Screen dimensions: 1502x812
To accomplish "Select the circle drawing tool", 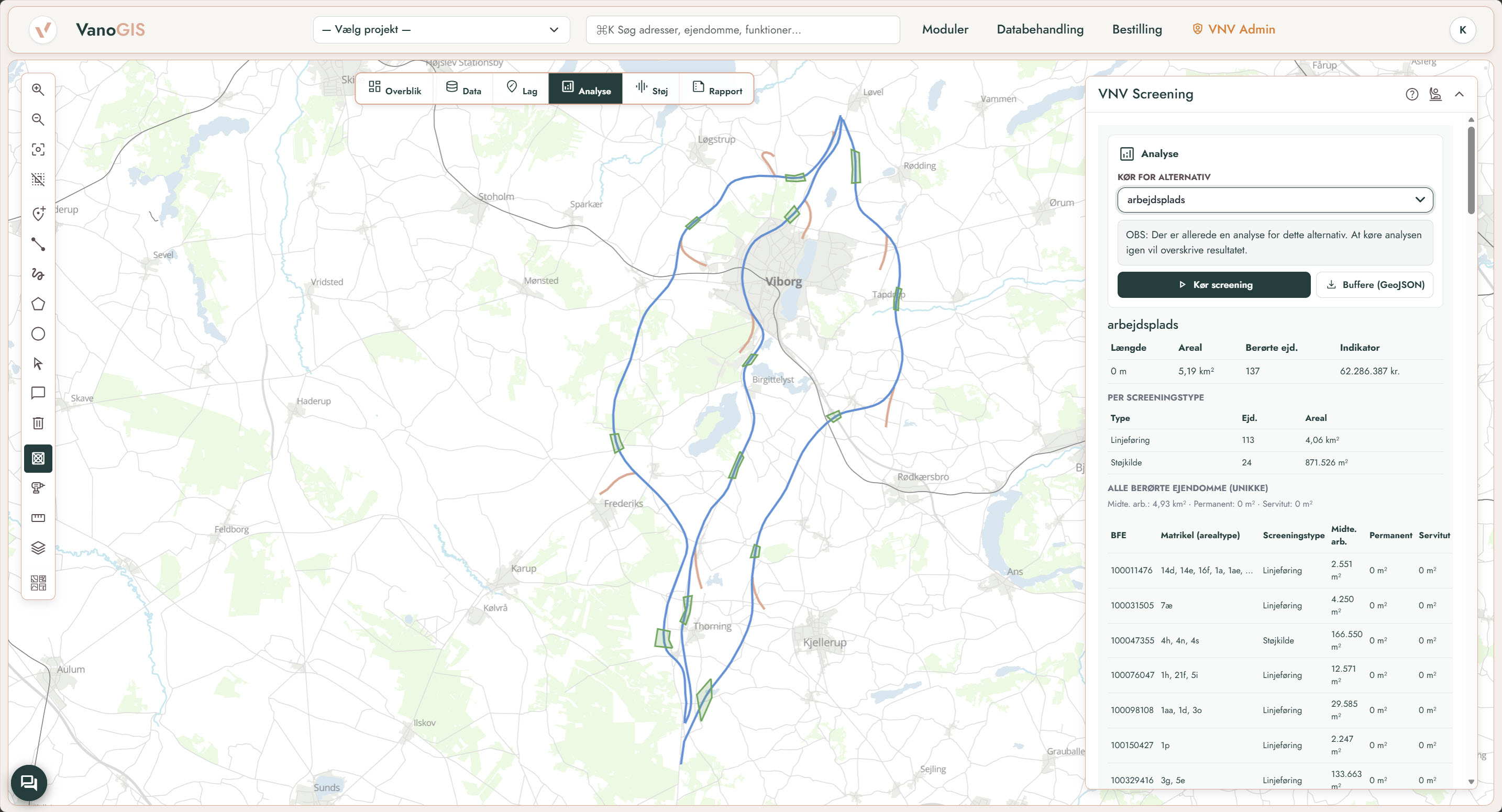I will tap(38, 333).
